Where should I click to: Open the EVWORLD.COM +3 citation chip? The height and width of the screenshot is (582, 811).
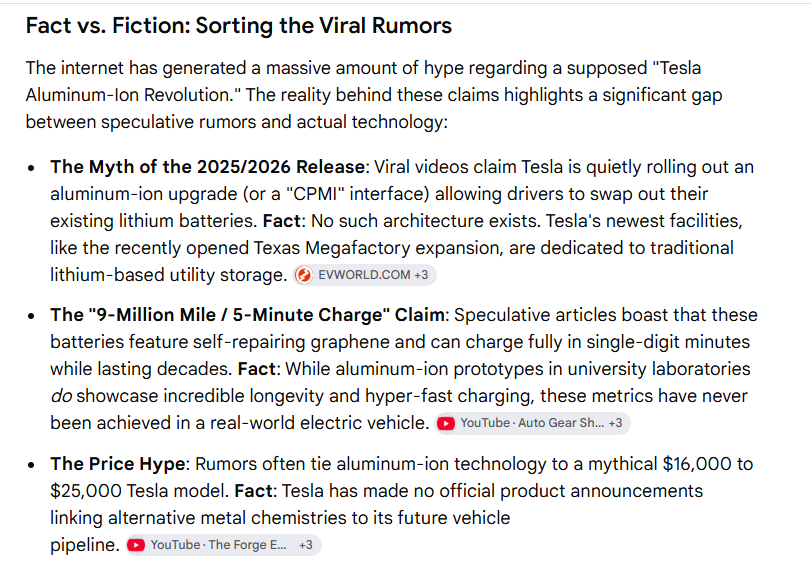coord(364,275)
